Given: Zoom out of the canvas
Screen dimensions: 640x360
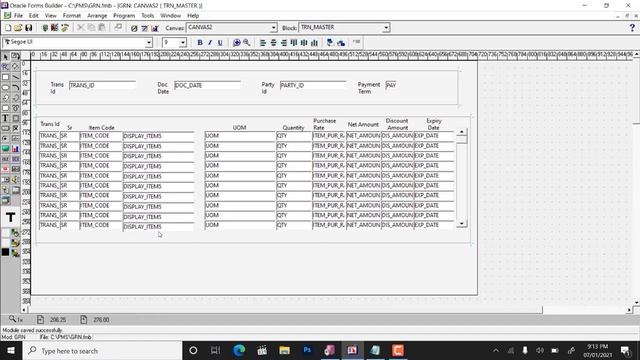Looking at the screenshot, I should (247, 42).
